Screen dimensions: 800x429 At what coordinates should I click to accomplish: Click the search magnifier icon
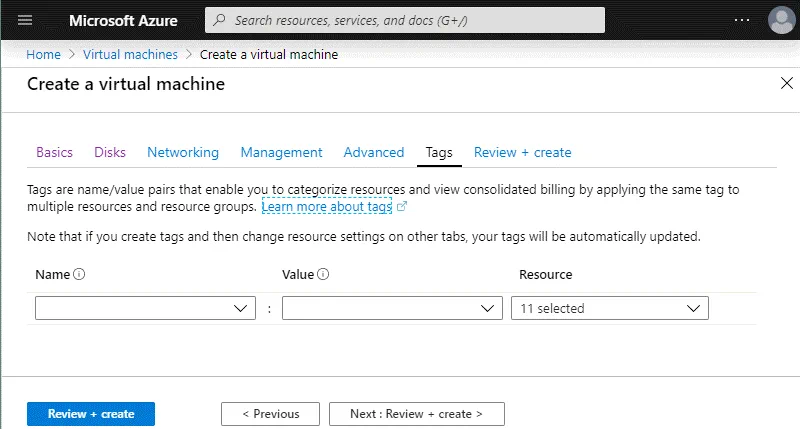coord(220,20)
